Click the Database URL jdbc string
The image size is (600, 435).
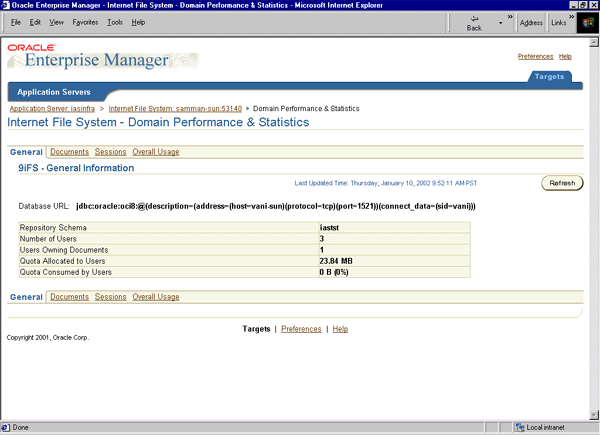(276, 206)
